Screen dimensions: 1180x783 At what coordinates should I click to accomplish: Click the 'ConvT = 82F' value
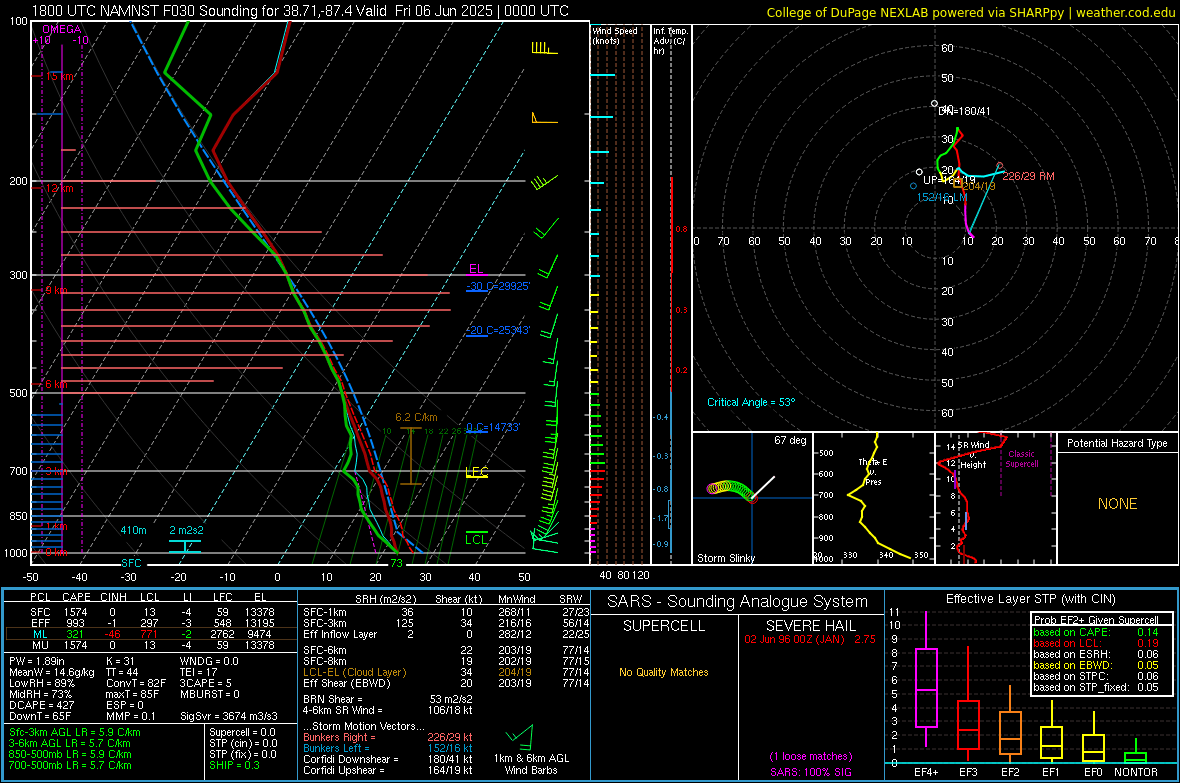135,684
